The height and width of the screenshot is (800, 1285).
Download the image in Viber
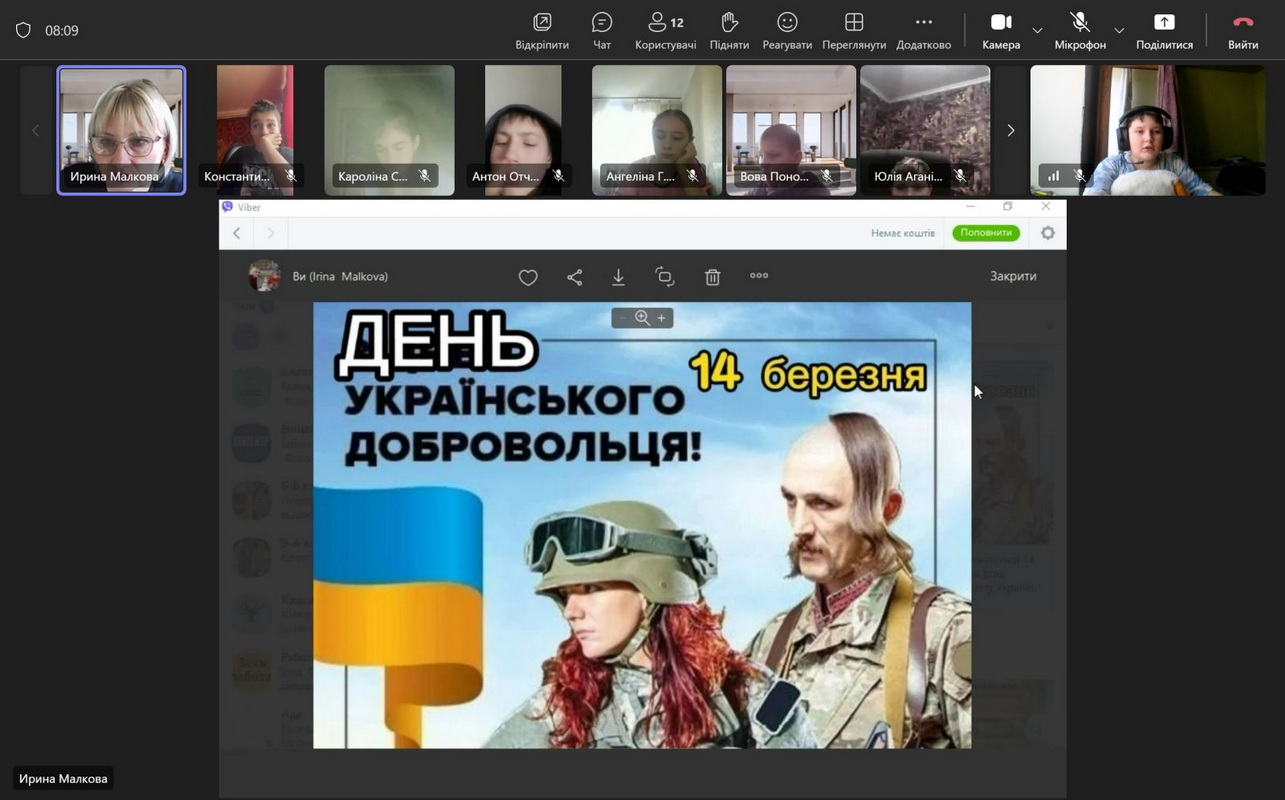618,277
